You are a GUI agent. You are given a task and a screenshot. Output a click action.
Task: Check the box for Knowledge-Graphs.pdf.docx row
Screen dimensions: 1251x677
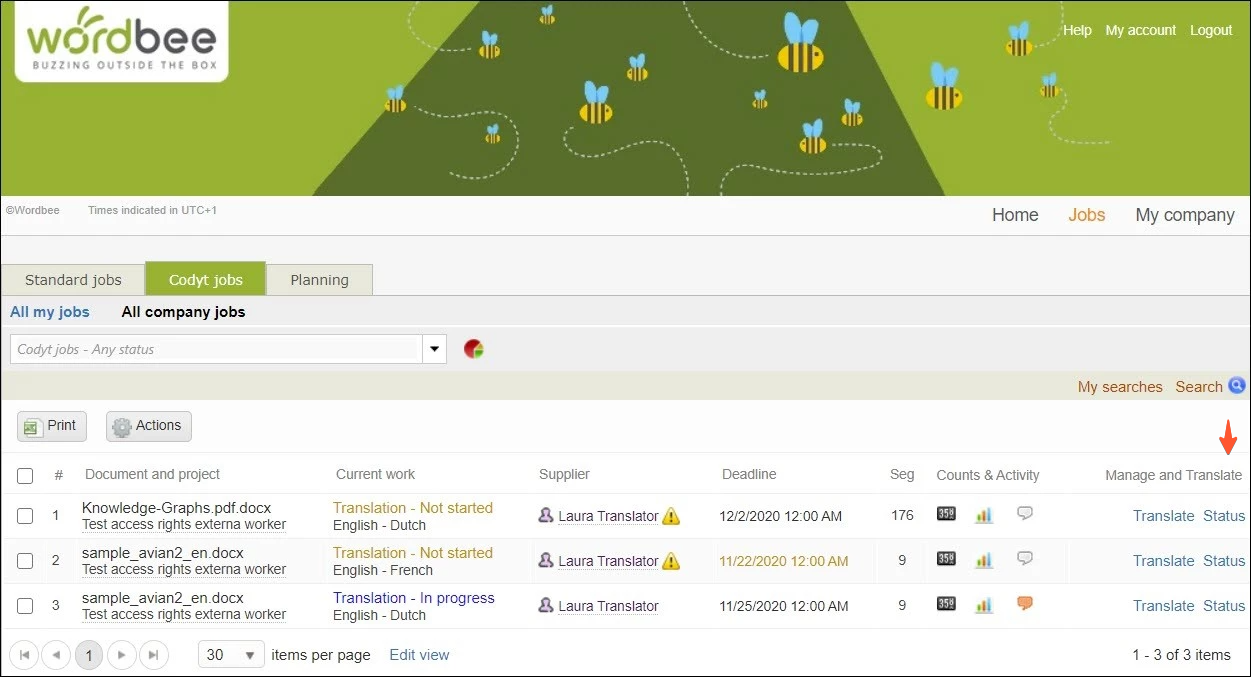25,516
